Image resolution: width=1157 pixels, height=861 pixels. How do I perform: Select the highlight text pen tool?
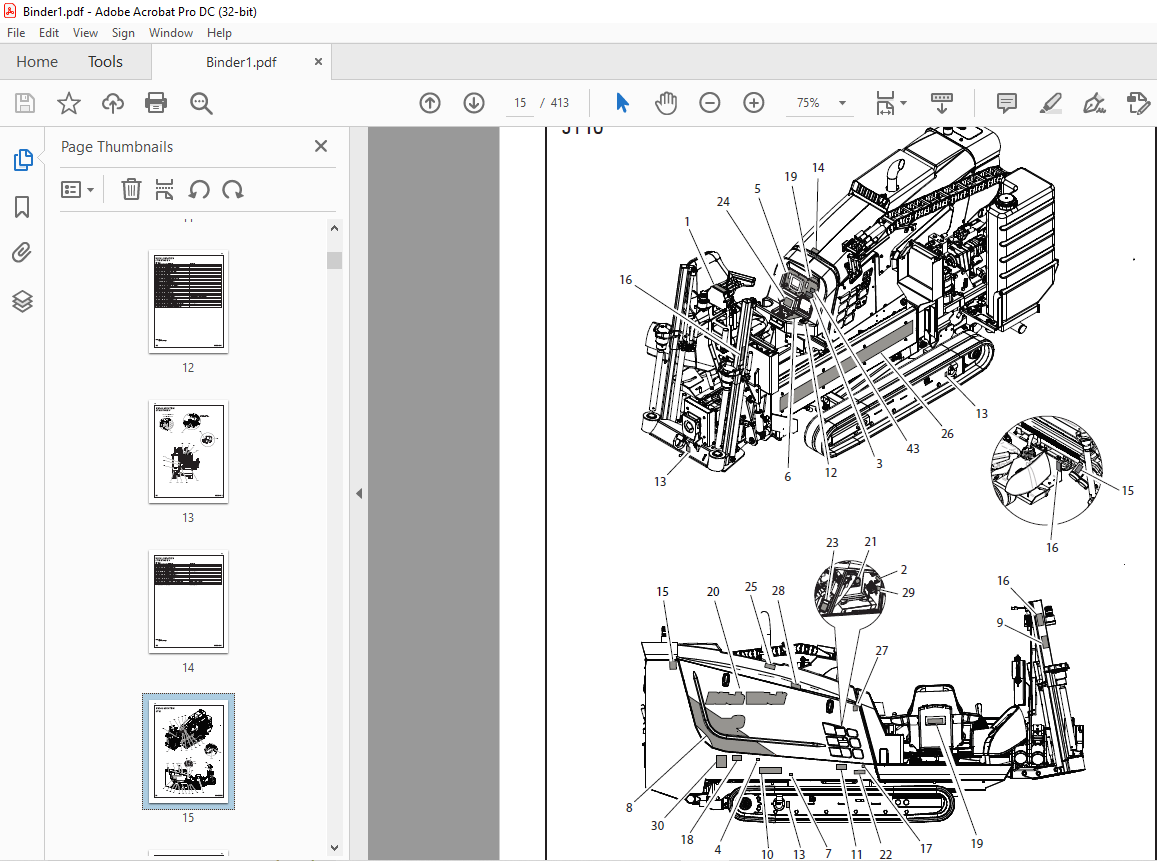pos(1051,103)
